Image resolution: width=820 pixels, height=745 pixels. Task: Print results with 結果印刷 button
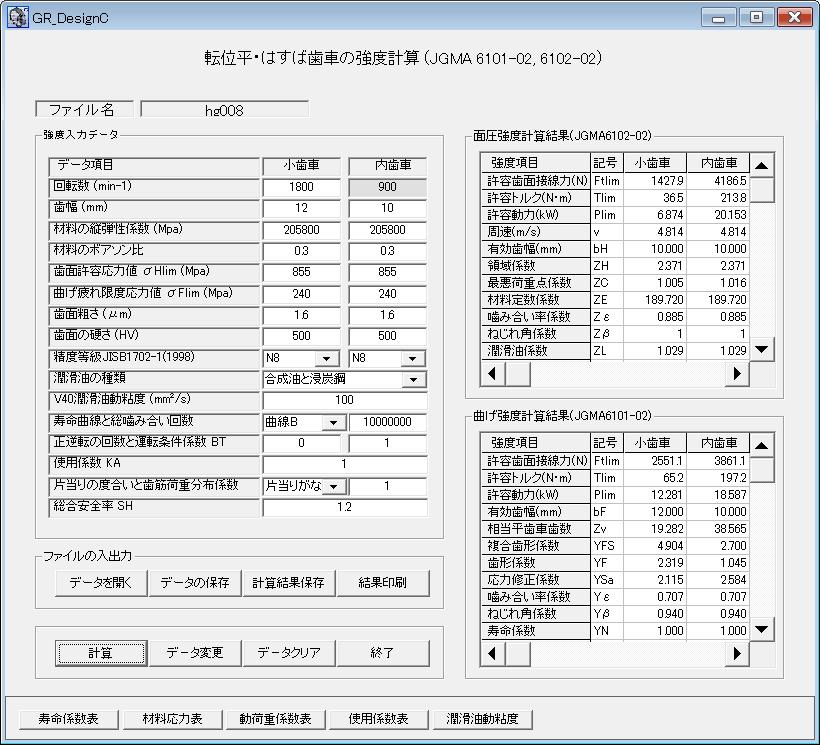tap(383, 583)
